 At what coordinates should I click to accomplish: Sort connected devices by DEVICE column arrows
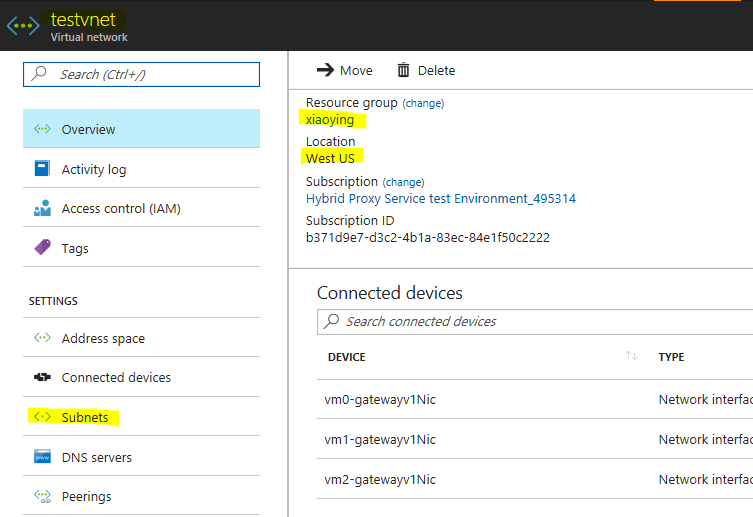pos(631,356)
